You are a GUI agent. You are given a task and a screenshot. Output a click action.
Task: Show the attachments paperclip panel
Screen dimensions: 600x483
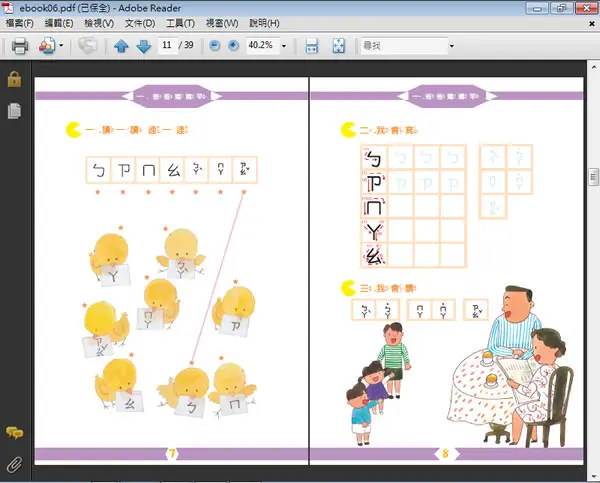pyautogui.click(x=15, y=465)
